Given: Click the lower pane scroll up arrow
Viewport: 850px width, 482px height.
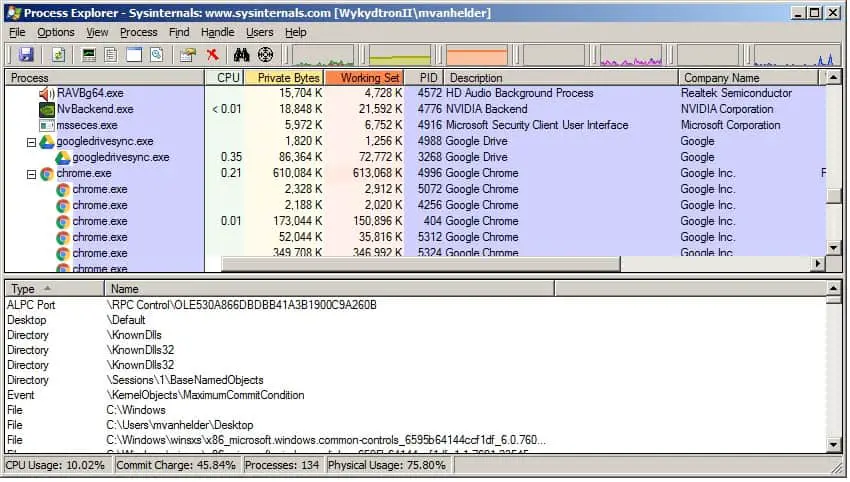Looking at the screenshot, I should point(833,288).
